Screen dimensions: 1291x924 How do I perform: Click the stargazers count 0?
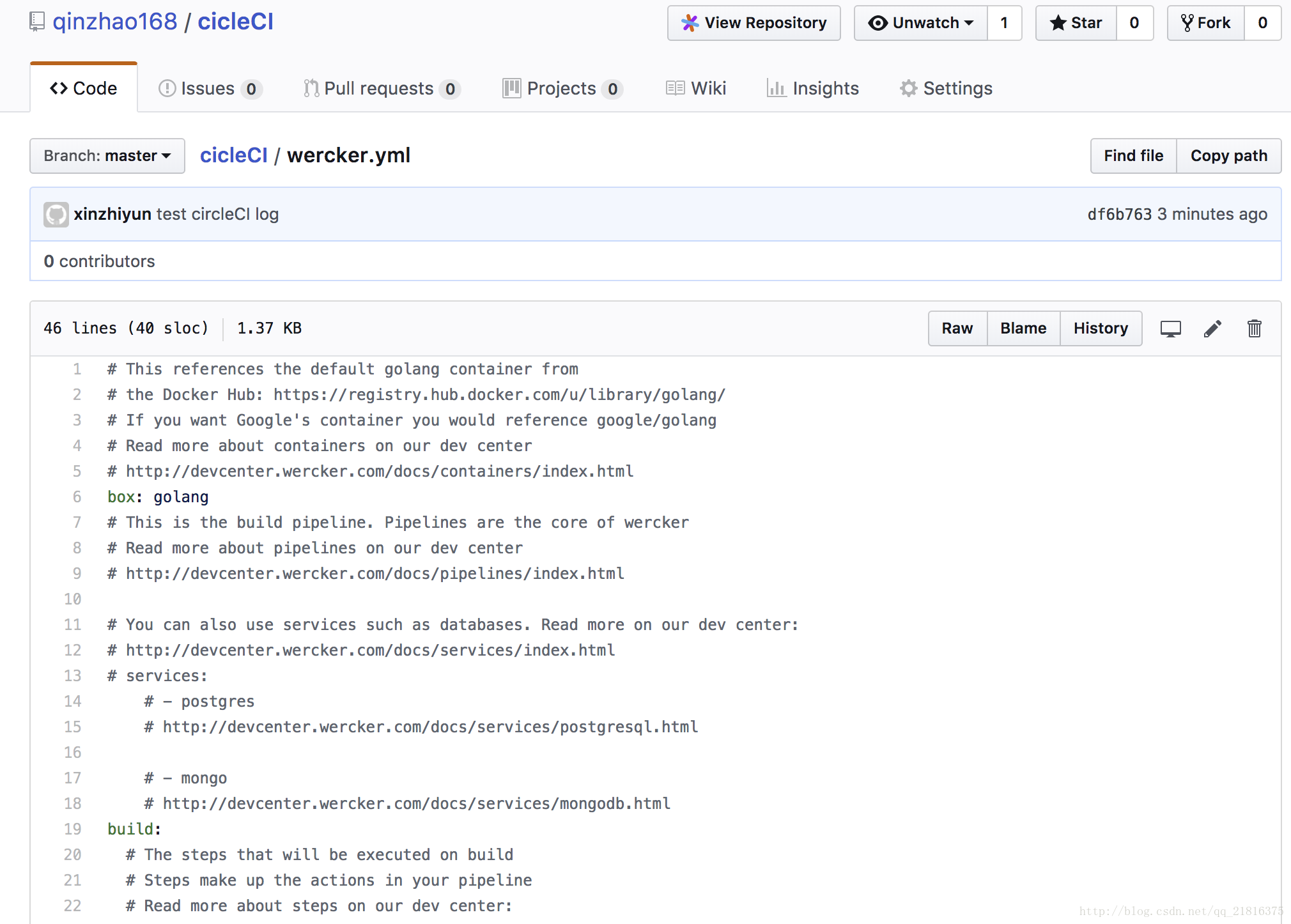[1134, 23]
